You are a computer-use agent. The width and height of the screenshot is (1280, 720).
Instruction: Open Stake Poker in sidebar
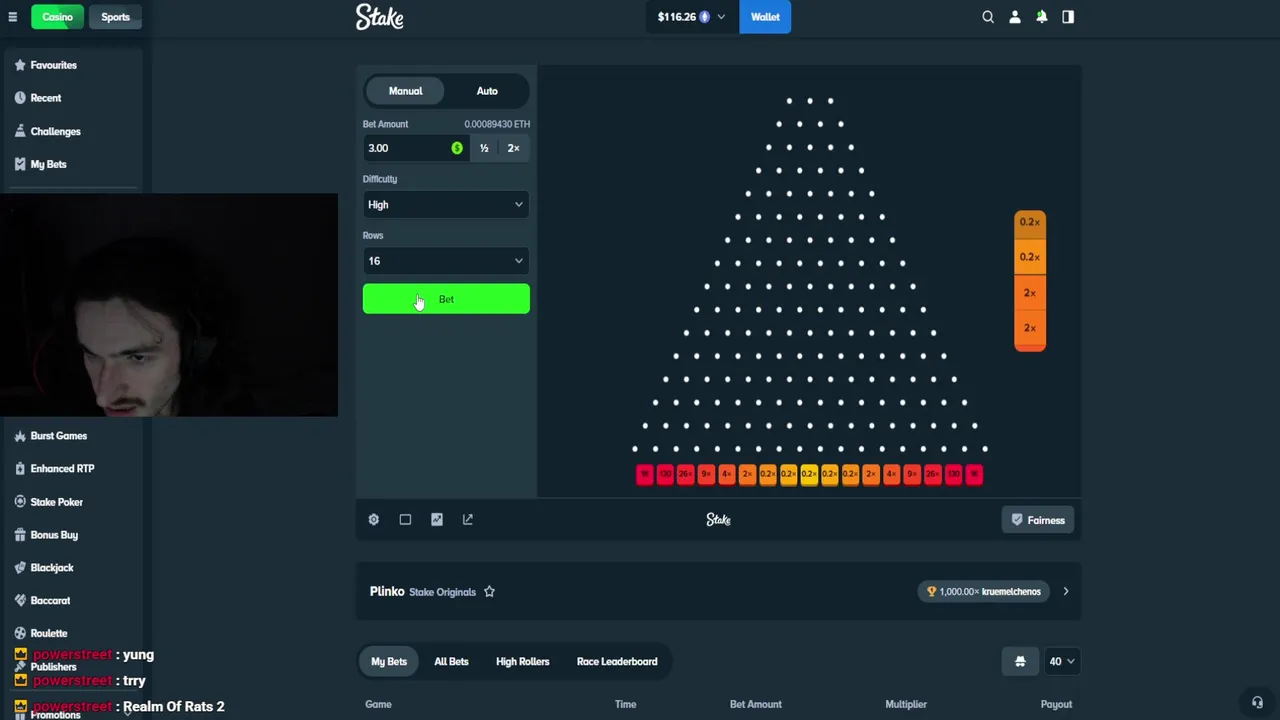click(56, 502)
